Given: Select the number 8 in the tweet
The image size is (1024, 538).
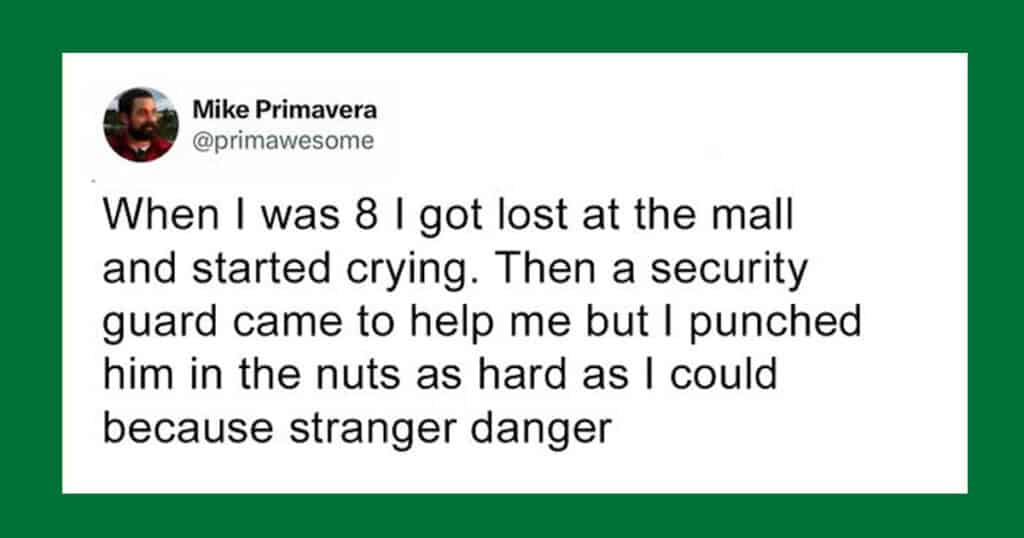Looking at the screenshot, I should 368,215.
